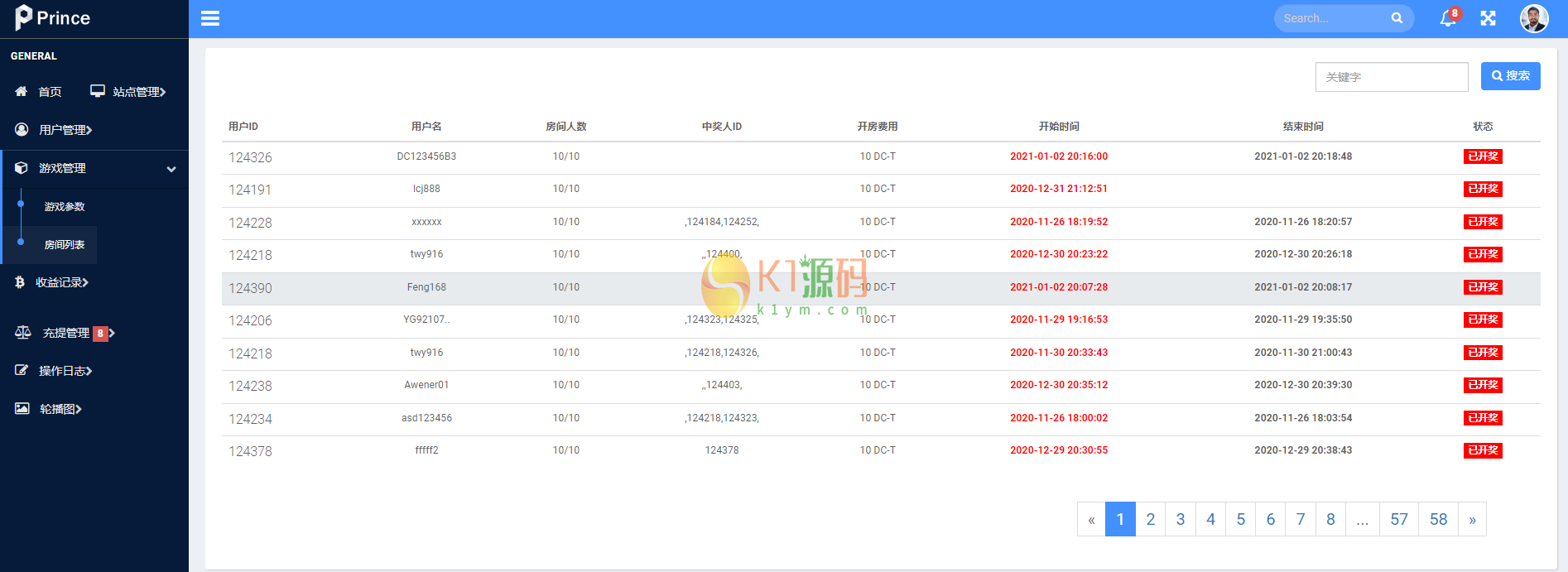Click username asd123456
This screenshot has height=572, width=1568.
coord(426,418)
